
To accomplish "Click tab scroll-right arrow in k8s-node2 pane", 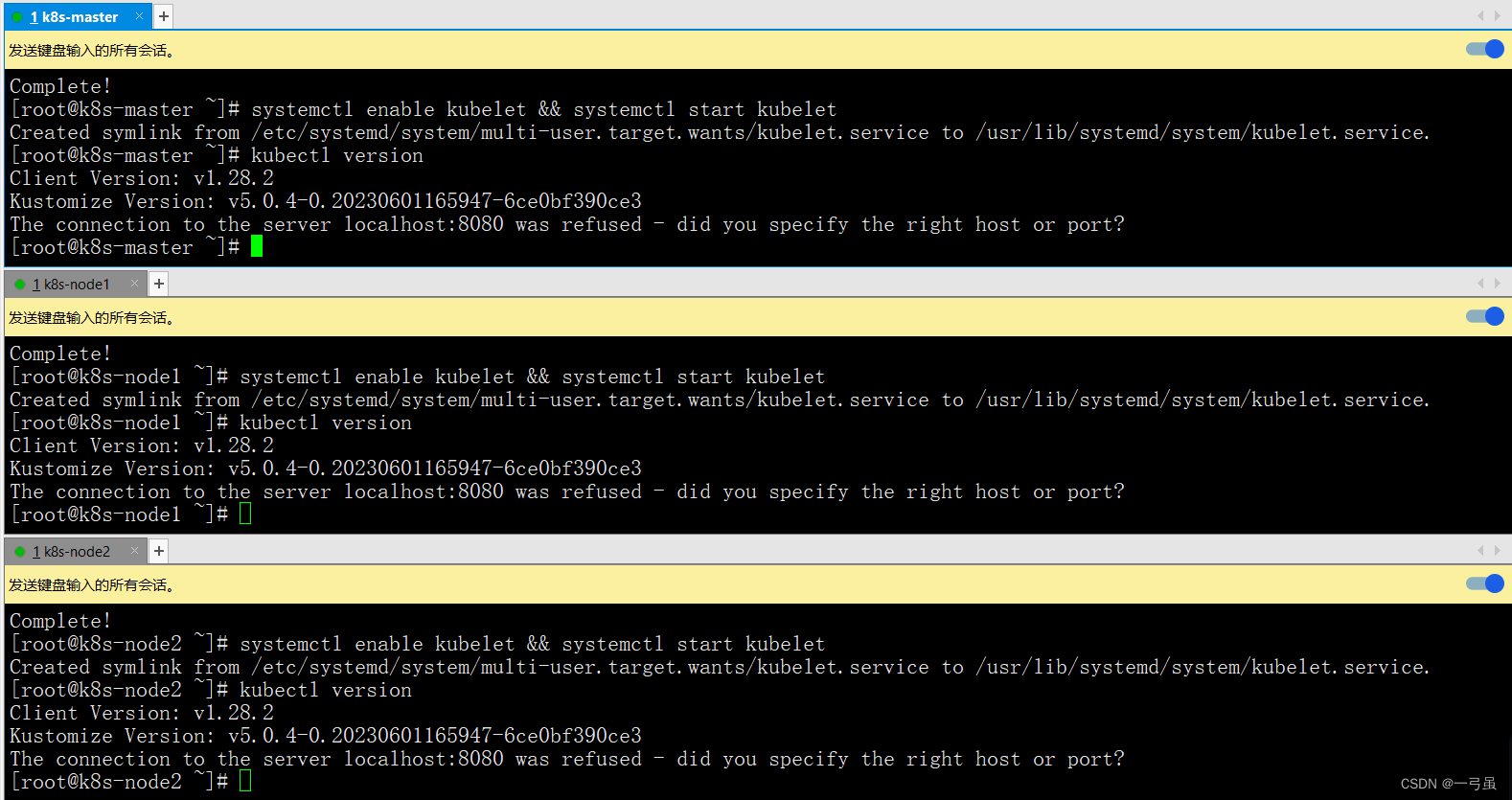I will tap(1498, 551).
